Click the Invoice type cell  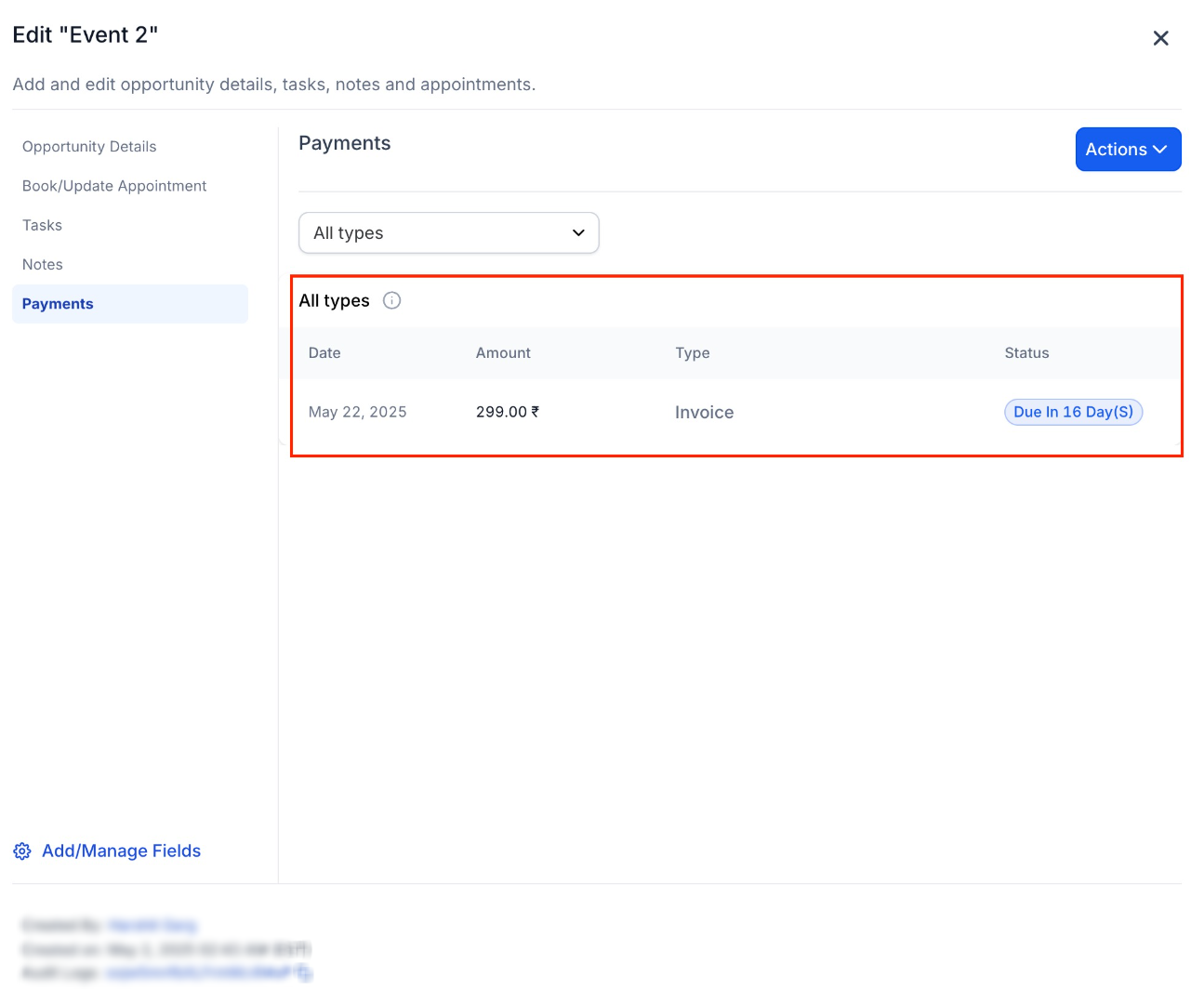704,413
